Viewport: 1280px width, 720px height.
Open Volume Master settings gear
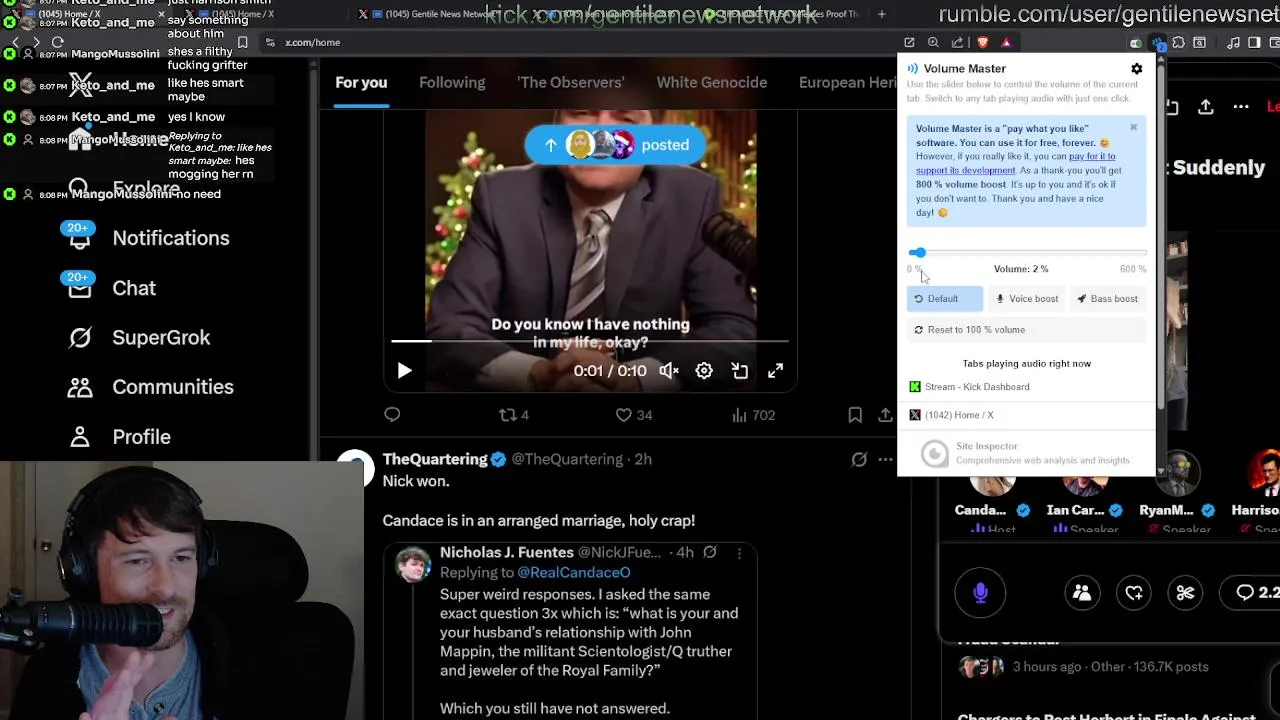(x=1136, y=69)
